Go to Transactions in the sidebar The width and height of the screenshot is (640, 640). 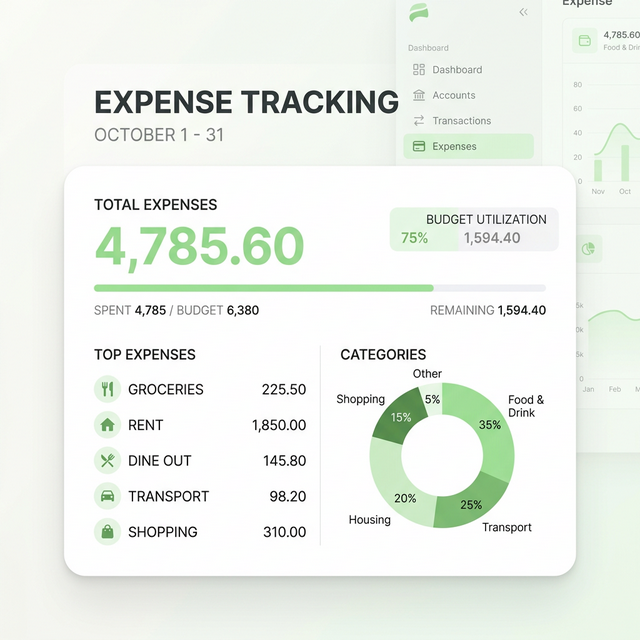(x=461, y=121)
